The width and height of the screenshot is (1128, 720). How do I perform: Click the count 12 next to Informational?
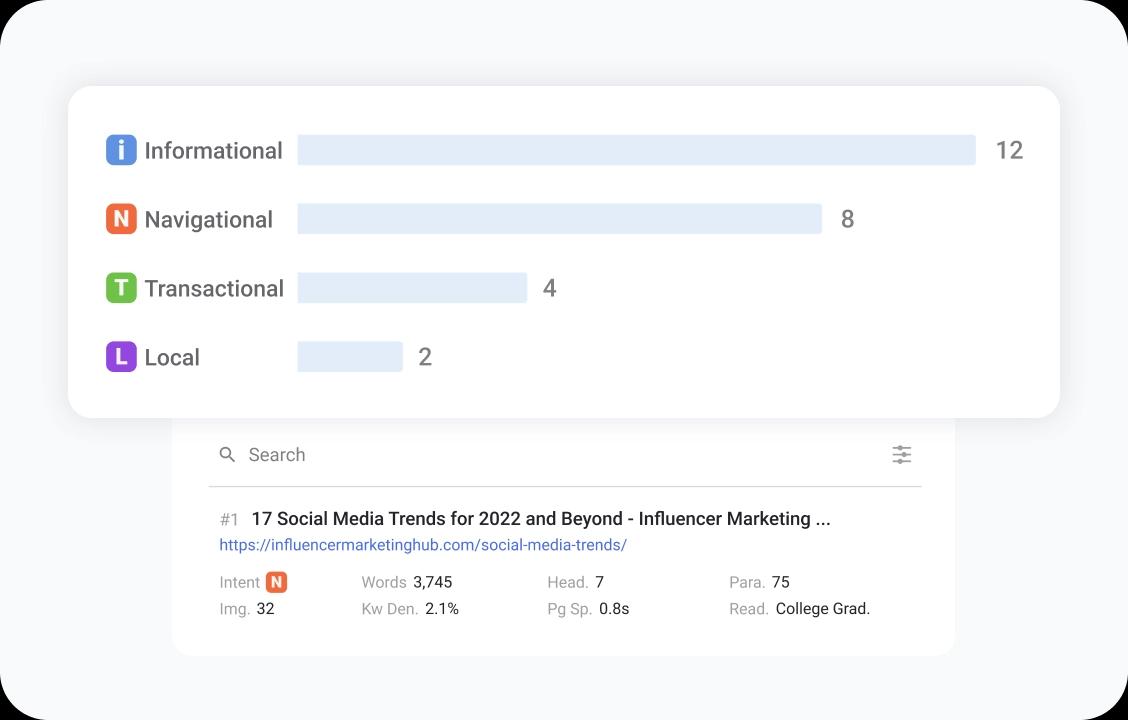click(1009, 150)
